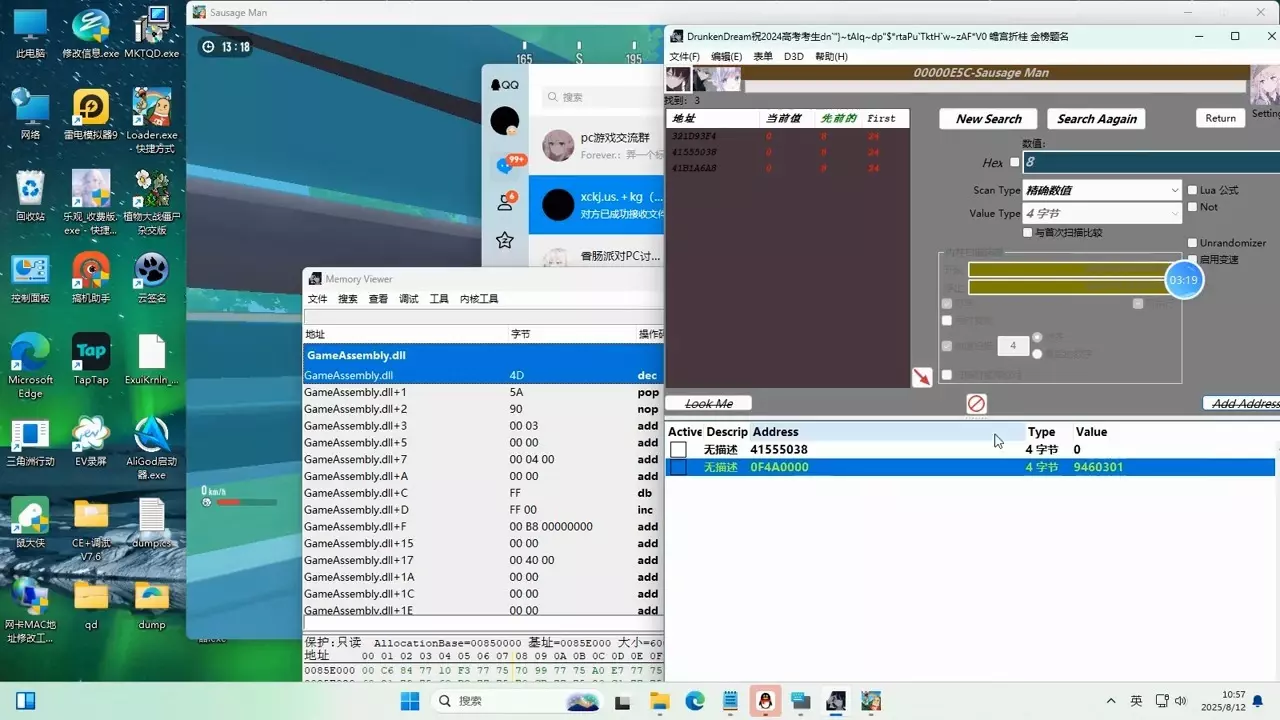Open the 搜索 menu in Memory Viewer

pos(348,299)
